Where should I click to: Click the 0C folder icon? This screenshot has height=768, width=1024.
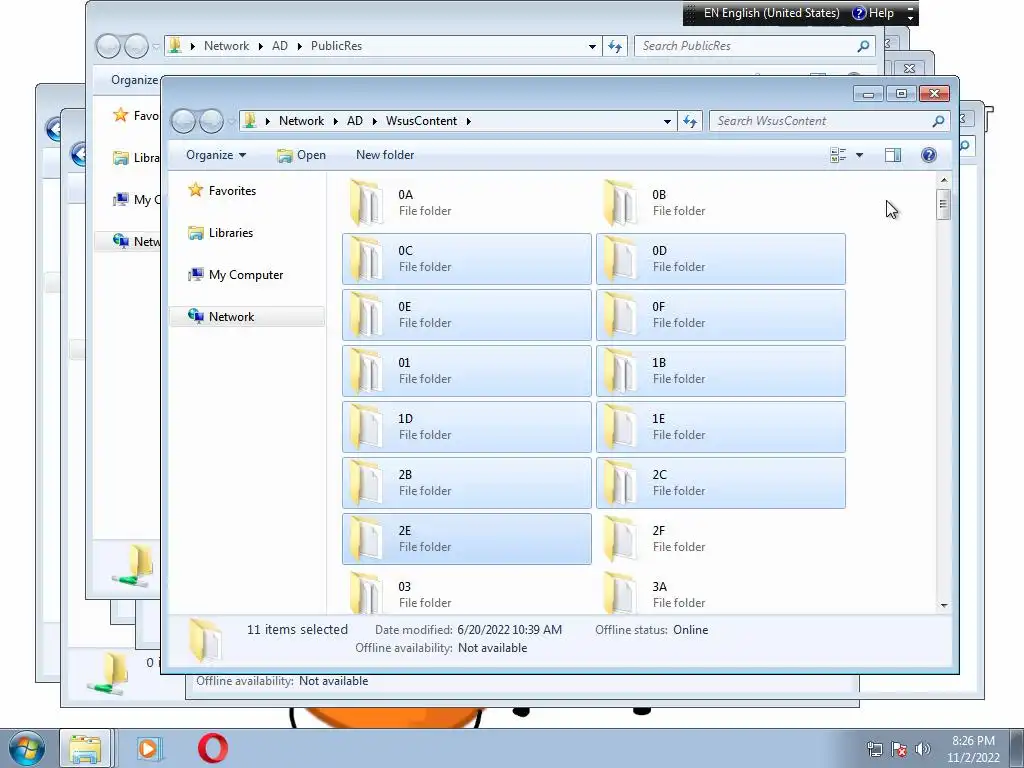coord(366,259)
